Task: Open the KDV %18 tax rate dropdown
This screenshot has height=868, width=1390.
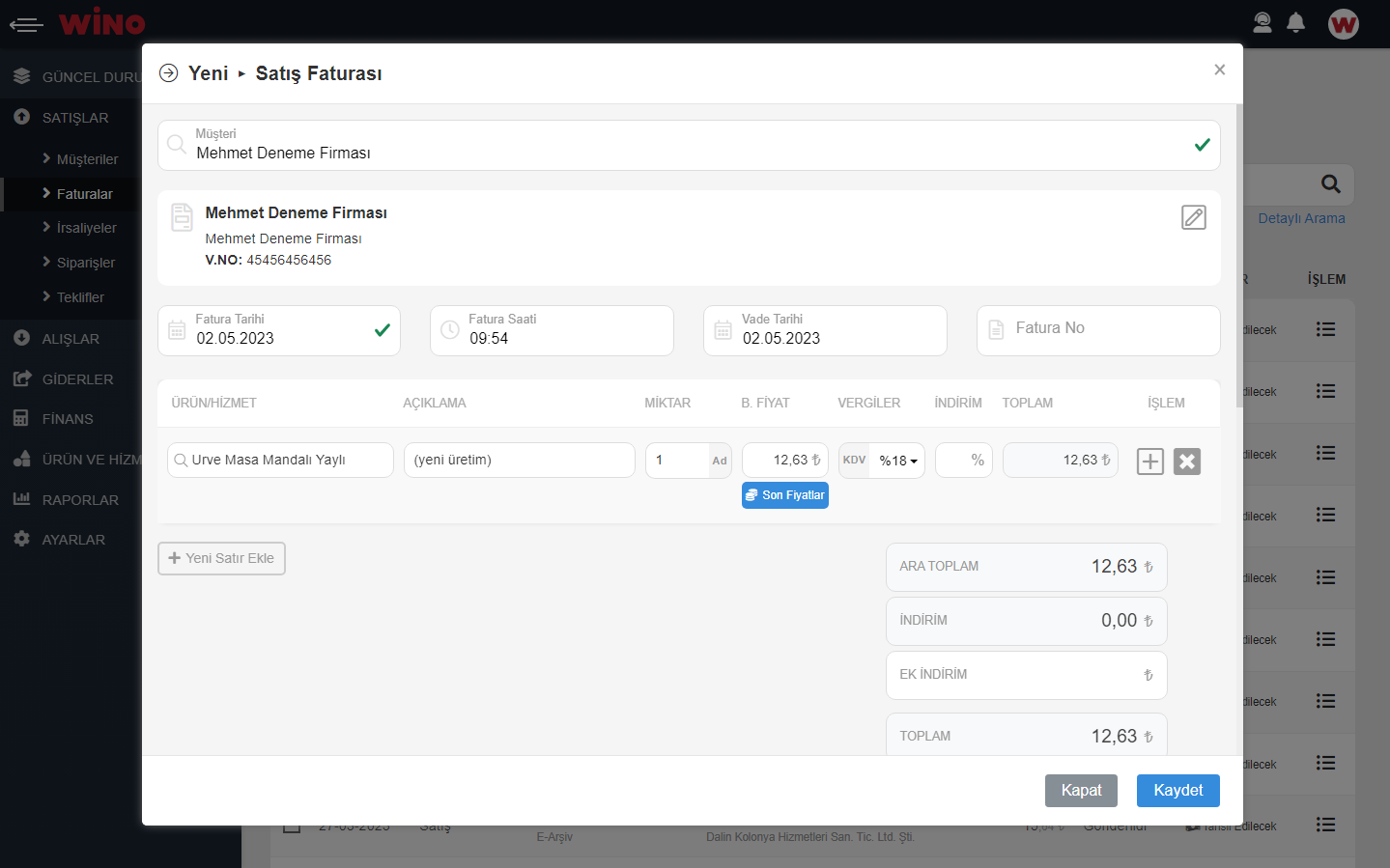Action: 897,461
